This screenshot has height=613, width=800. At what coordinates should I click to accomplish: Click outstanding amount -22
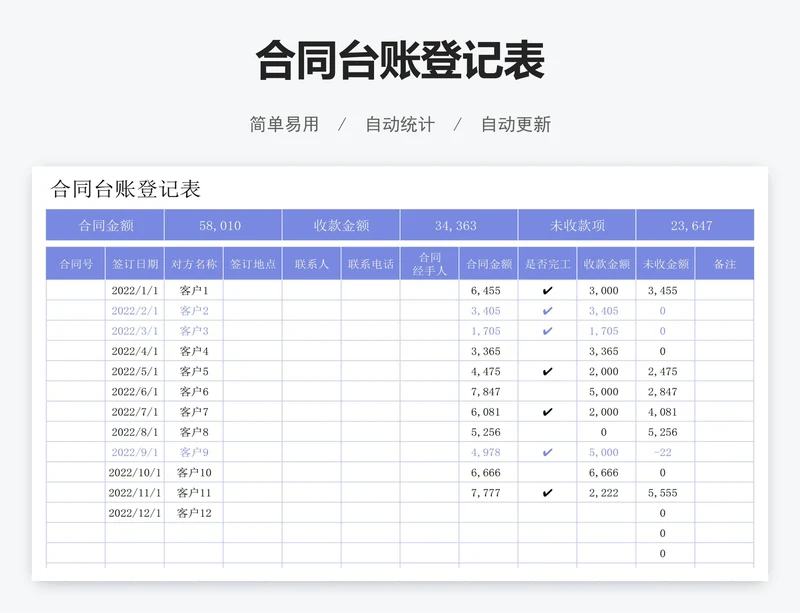point(663,452)
